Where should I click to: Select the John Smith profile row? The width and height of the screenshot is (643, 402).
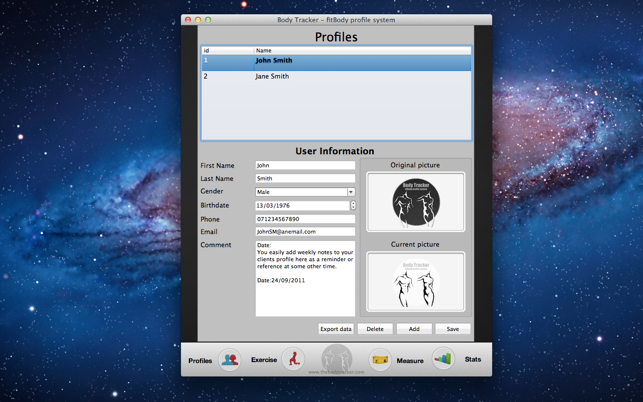click(336, 63)
